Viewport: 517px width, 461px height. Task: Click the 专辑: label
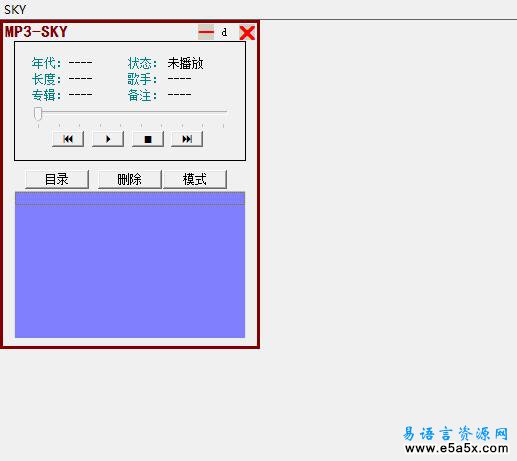pyautogui.click(x=47, y=95)
